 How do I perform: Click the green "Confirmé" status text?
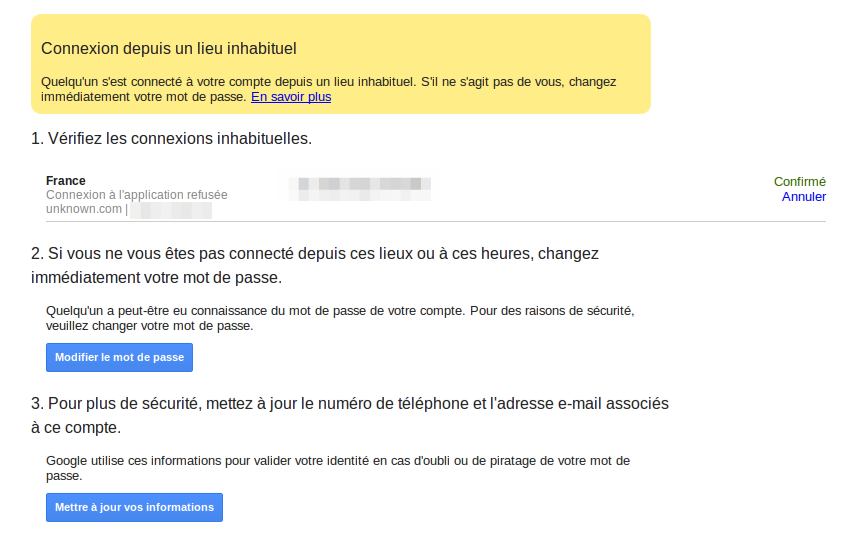799,182
